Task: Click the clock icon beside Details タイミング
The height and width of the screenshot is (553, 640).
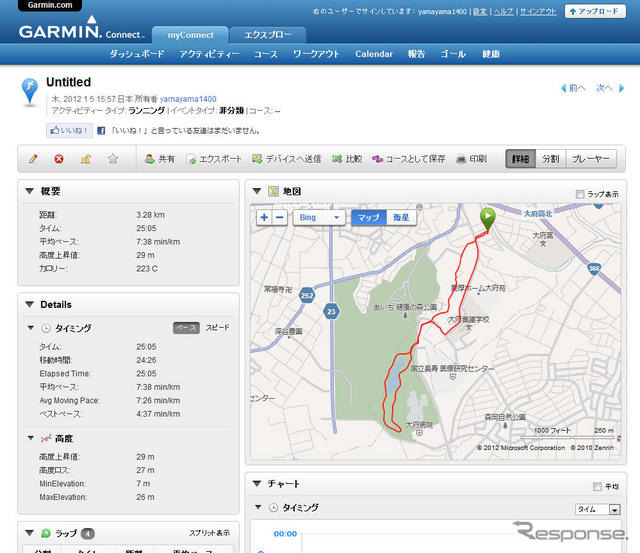Action: pyautogui.click(x=46, y=328)
